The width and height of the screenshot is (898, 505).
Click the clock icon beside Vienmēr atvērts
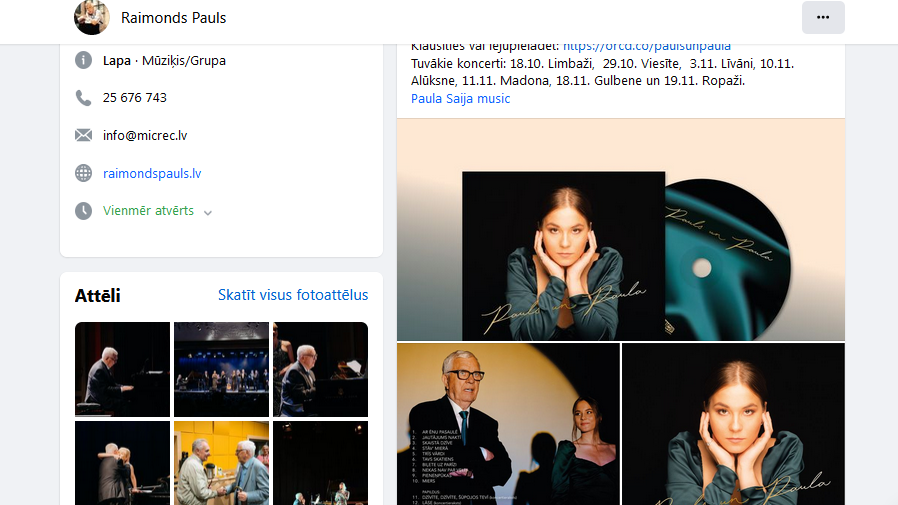point(84,211)
